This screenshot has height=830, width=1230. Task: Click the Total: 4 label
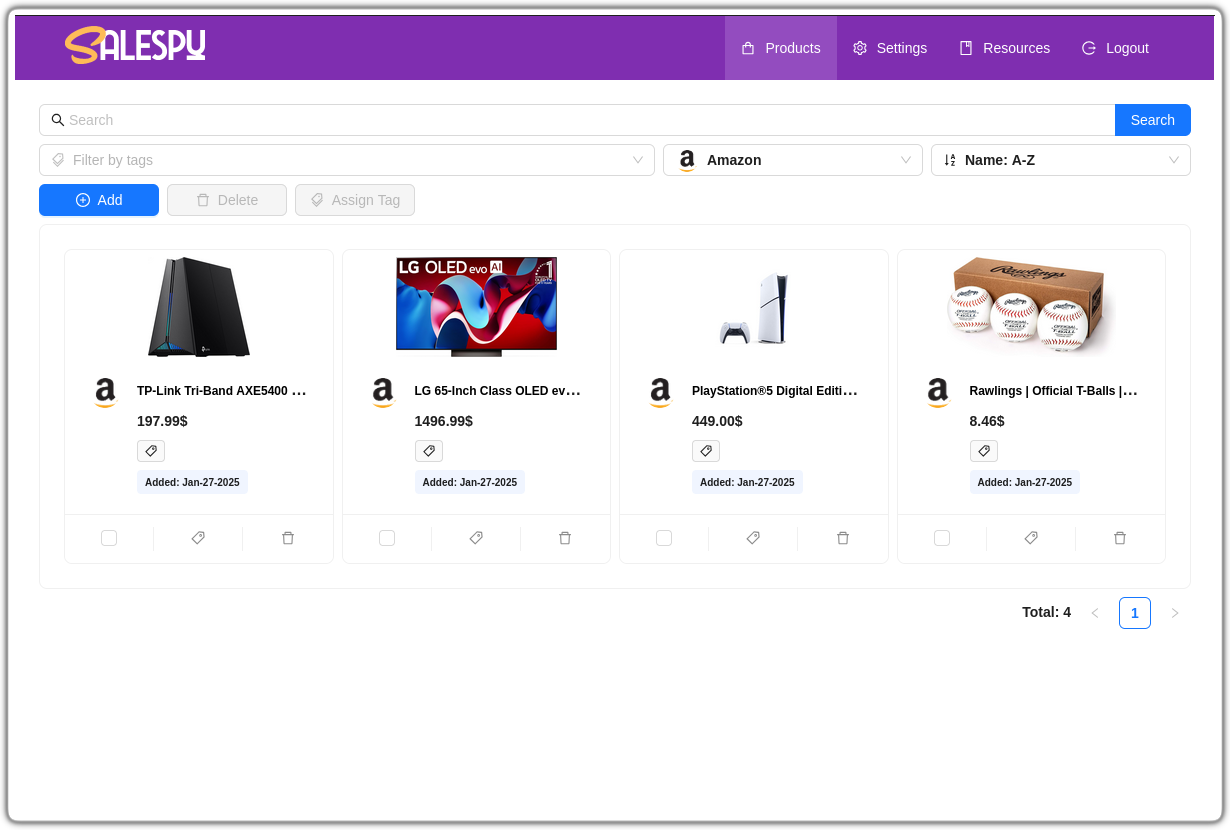[1046, 612]
